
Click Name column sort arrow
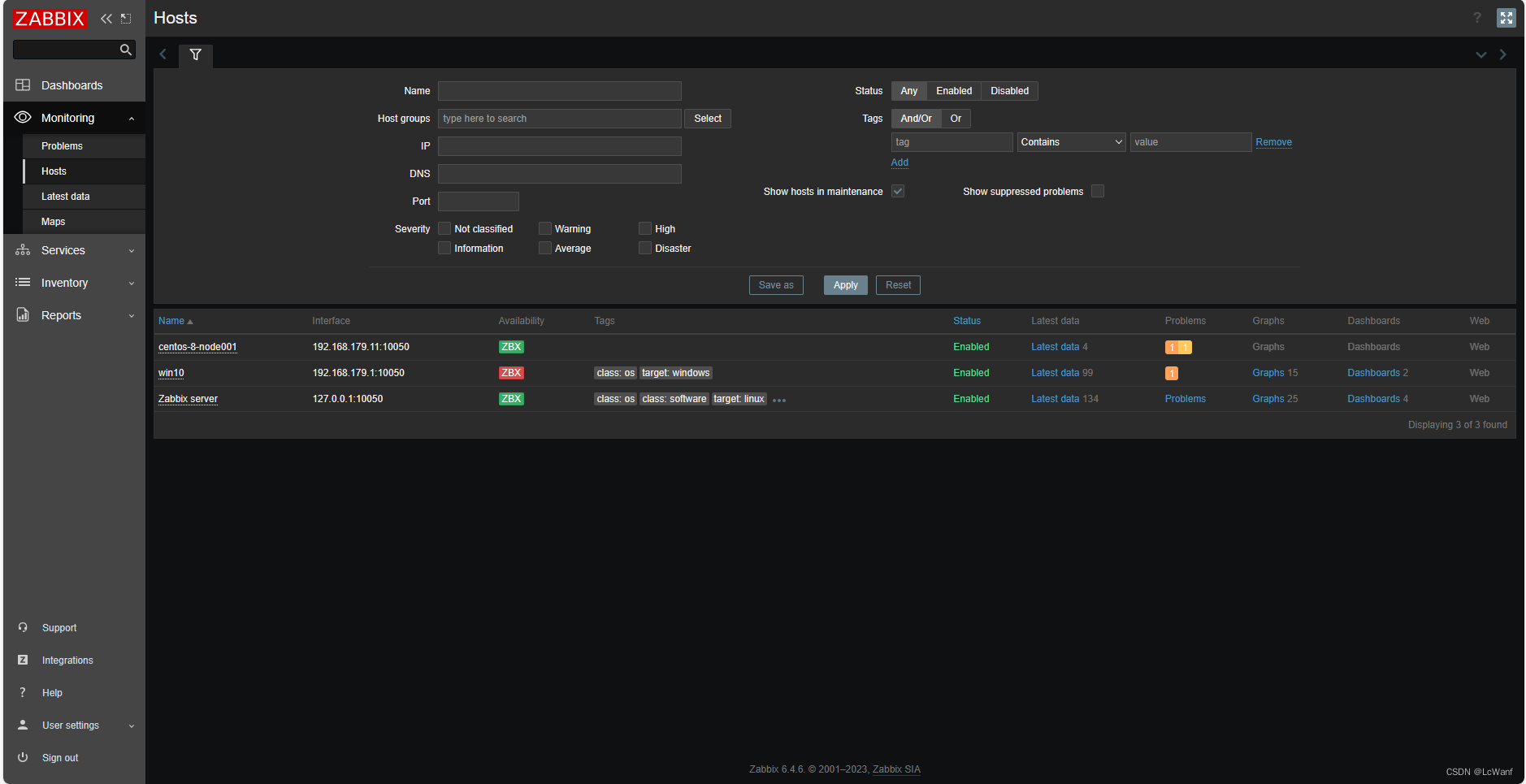[x=190, y=322]
